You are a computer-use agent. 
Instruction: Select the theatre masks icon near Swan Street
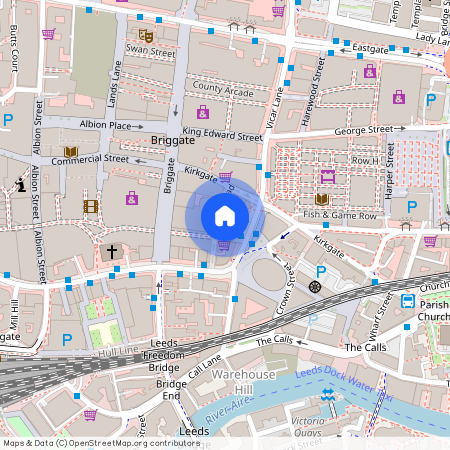pyautogui.click(x=146, y=35)
